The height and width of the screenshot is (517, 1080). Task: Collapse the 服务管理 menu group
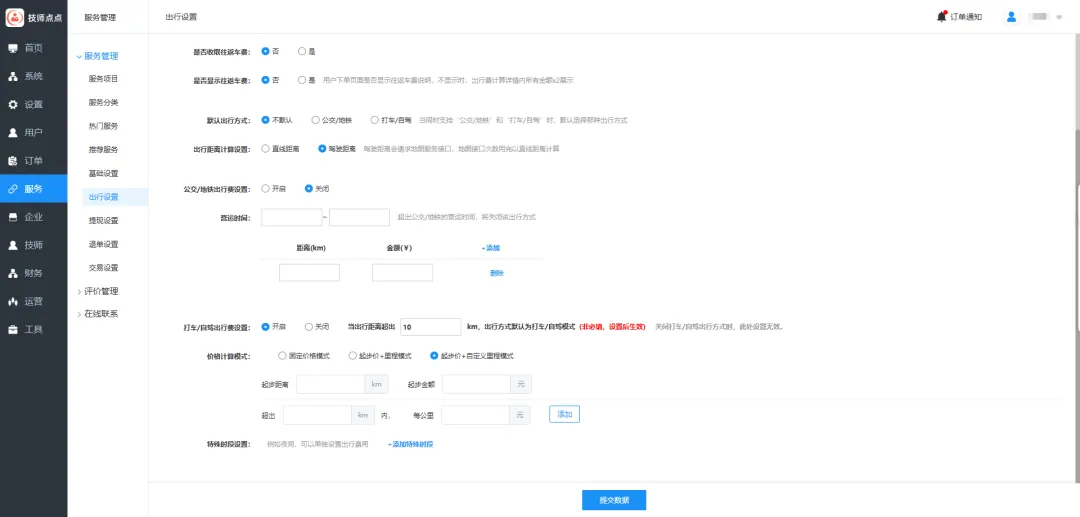click(79, 56)
